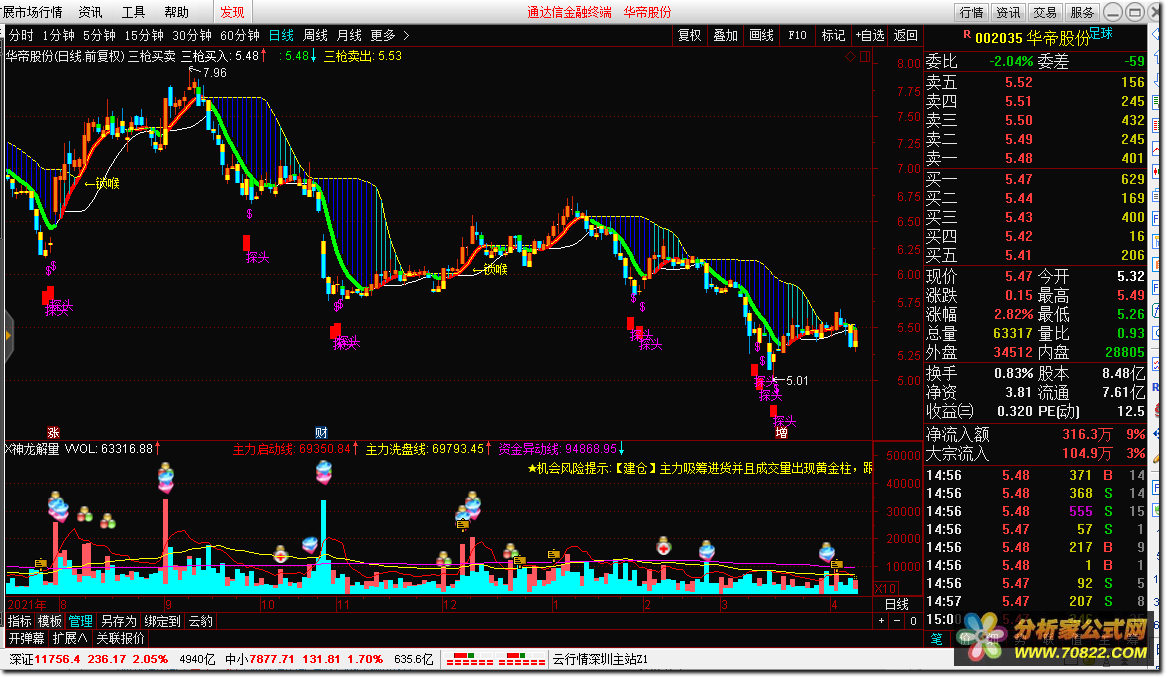Viewport: 1168px width, 678px height.
Task: Click the 7.96 high price label
Action: (x=215, y=73)
